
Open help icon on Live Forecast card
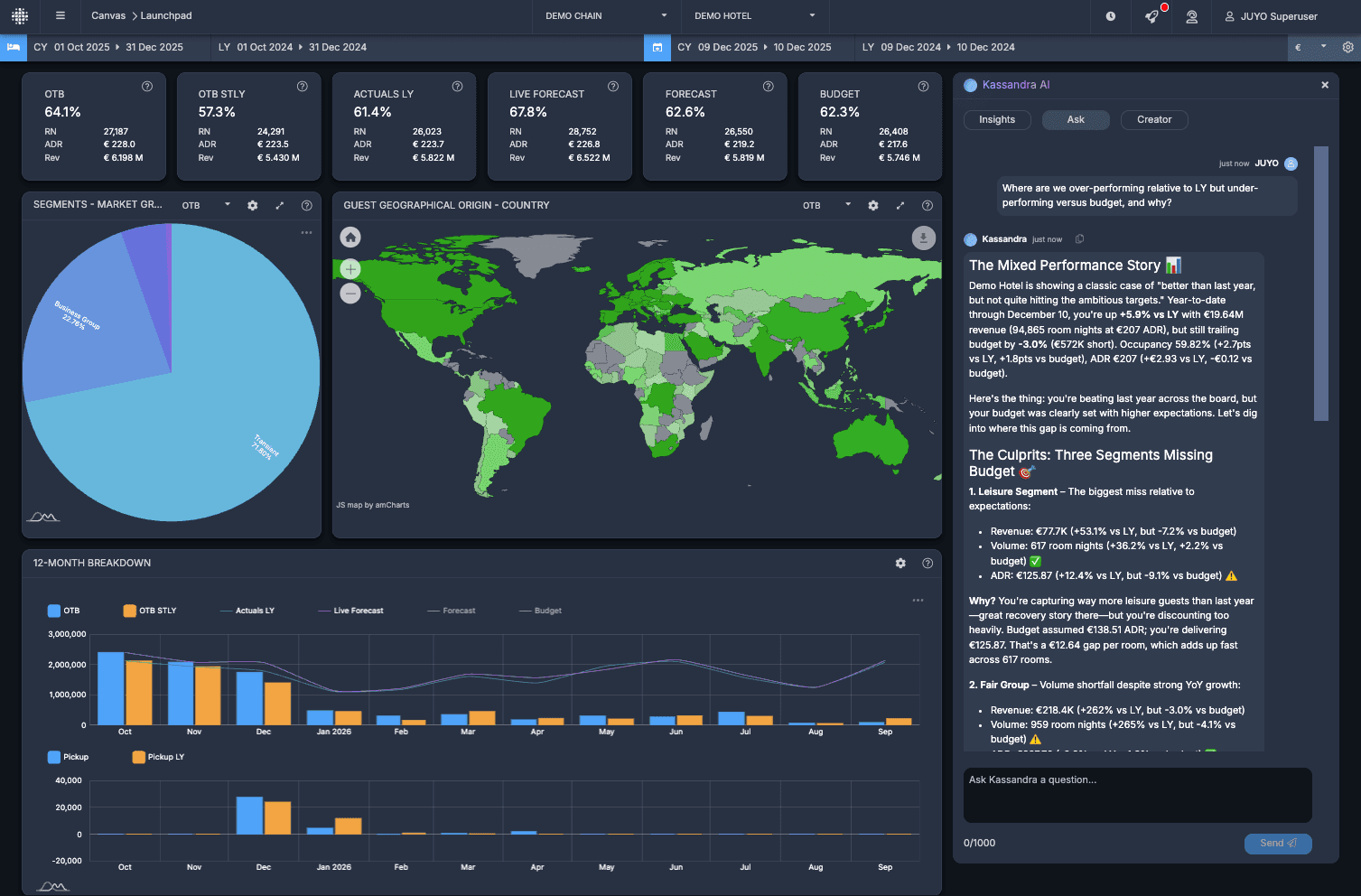613,87
